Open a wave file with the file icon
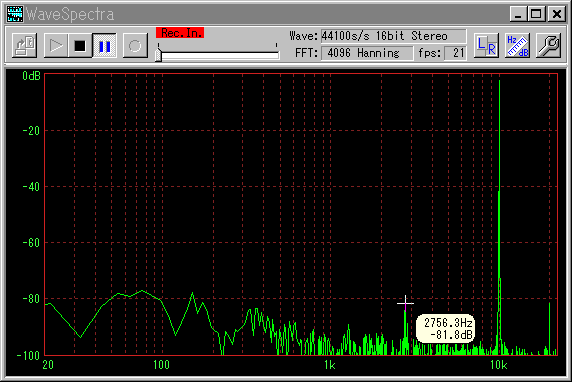 coord(24,46)
